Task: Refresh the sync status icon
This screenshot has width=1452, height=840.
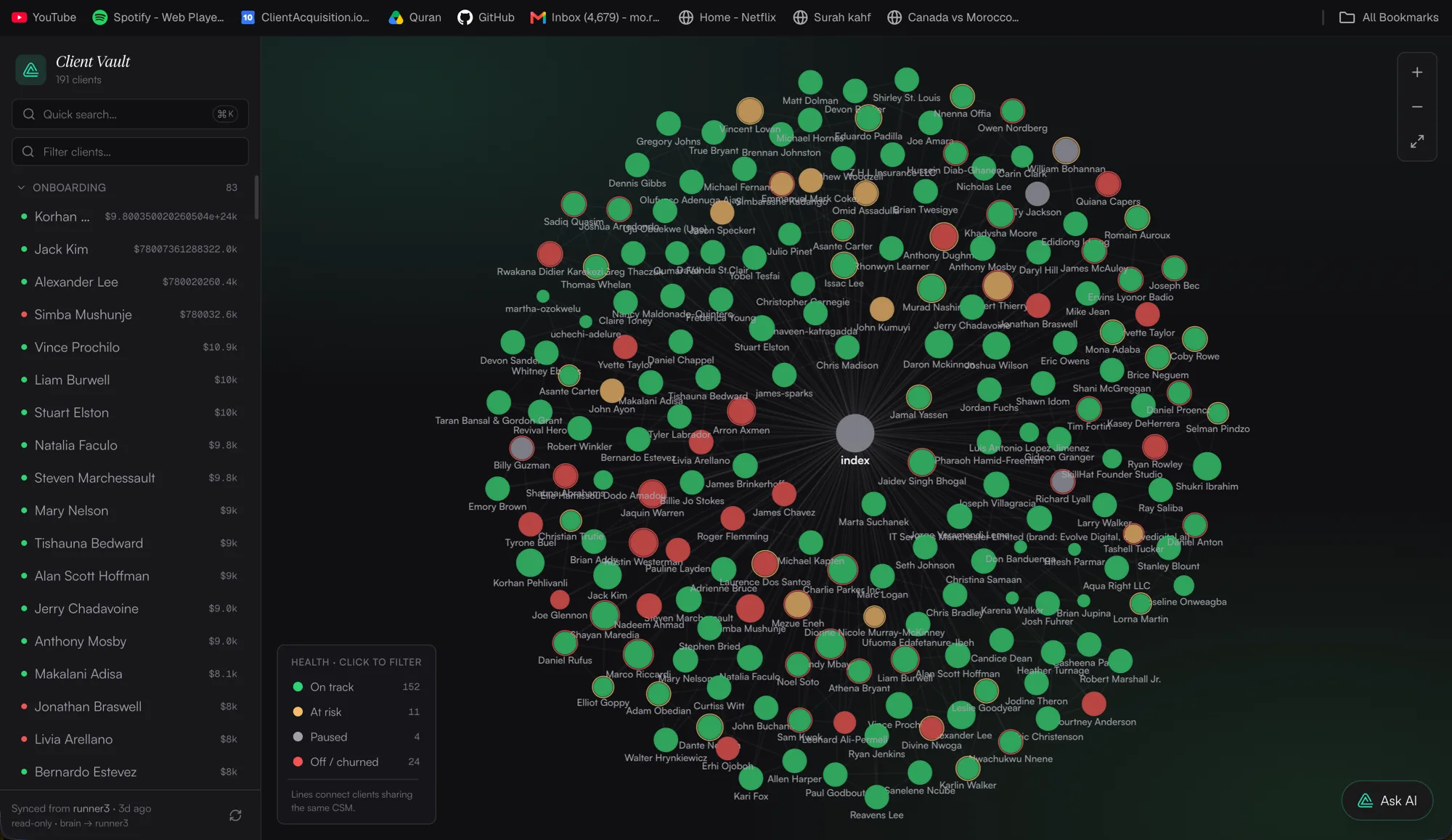Action: [x=235, y=815]
